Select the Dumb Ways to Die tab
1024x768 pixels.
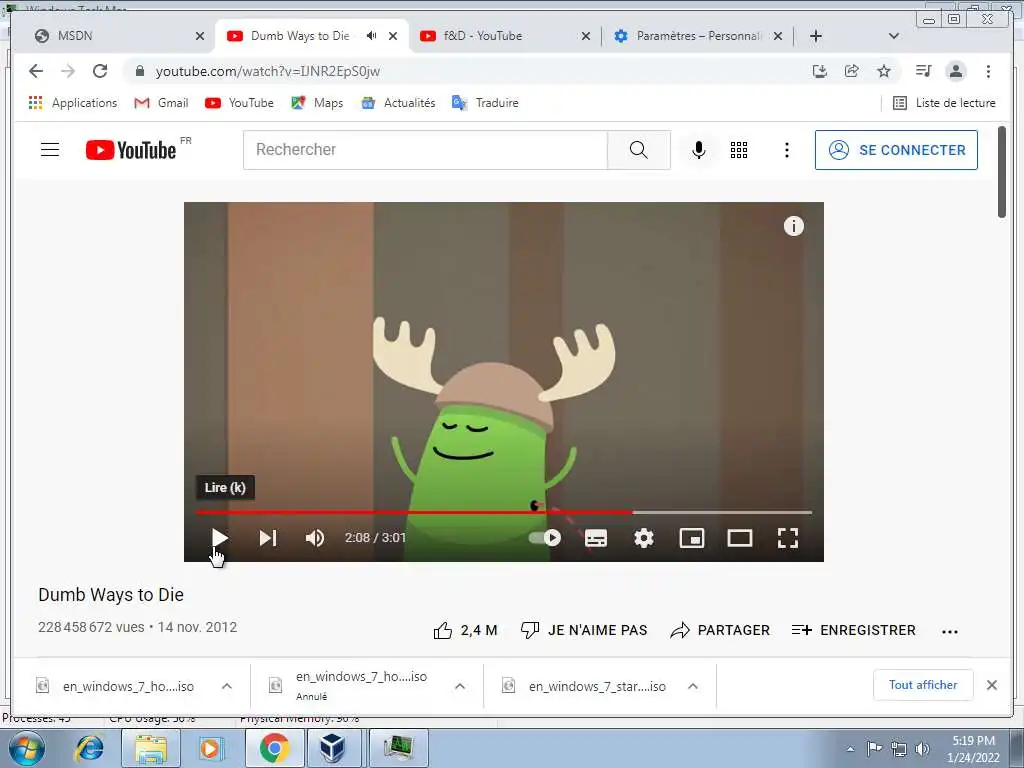(x=300, y=36)
